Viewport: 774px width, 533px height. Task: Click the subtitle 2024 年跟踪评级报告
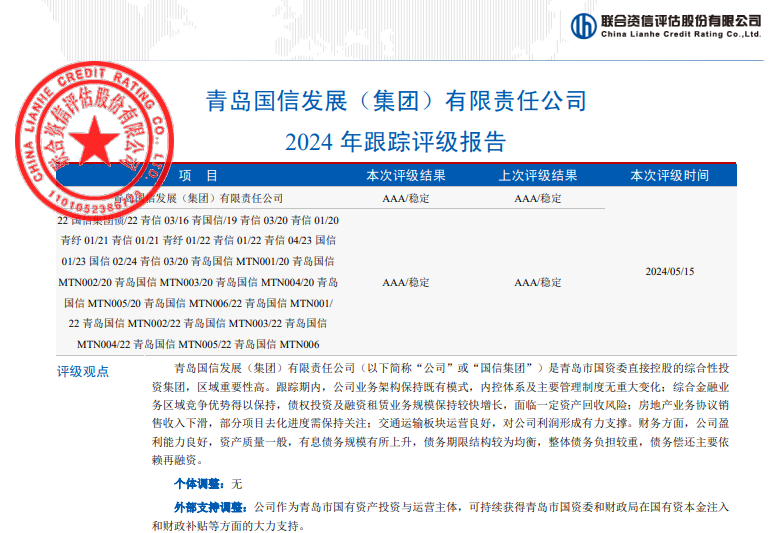click(396, 142)
